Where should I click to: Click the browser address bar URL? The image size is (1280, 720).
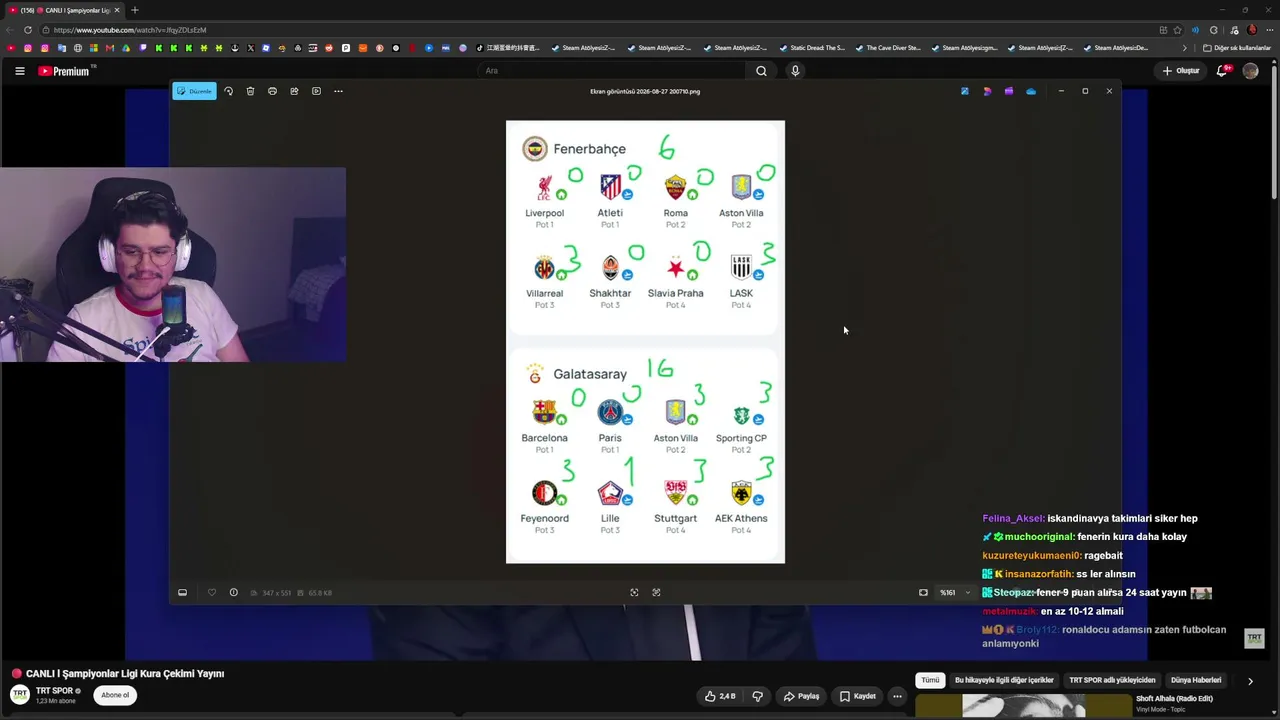(x=130, y=30)
